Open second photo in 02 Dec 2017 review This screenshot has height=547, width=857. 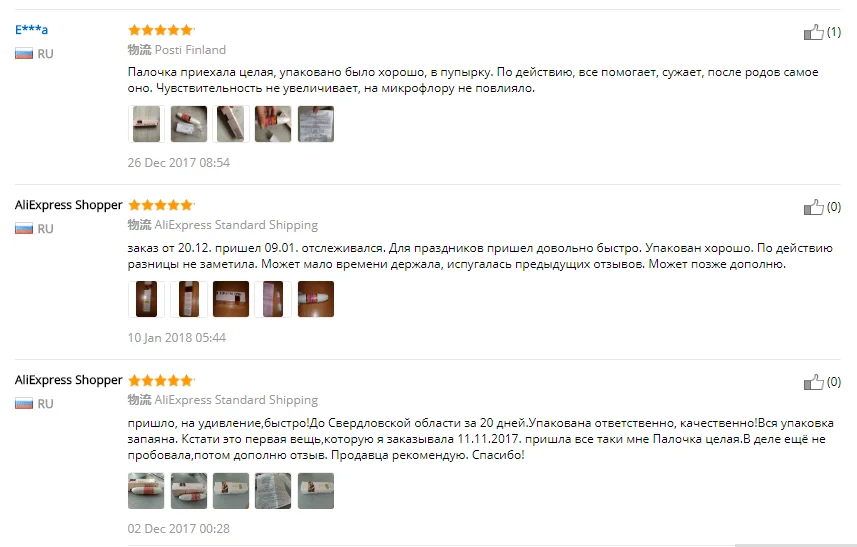point(189,491)
